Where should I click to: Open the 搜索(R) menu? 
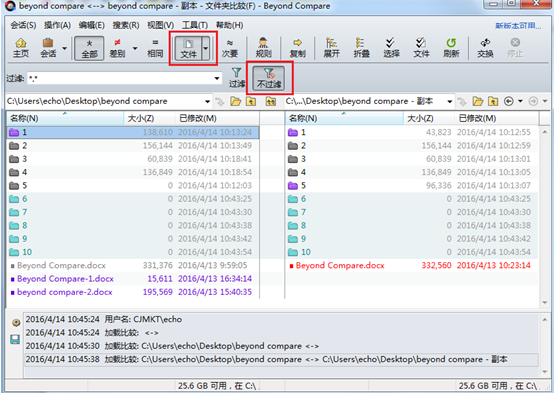[x=126, y=25]
